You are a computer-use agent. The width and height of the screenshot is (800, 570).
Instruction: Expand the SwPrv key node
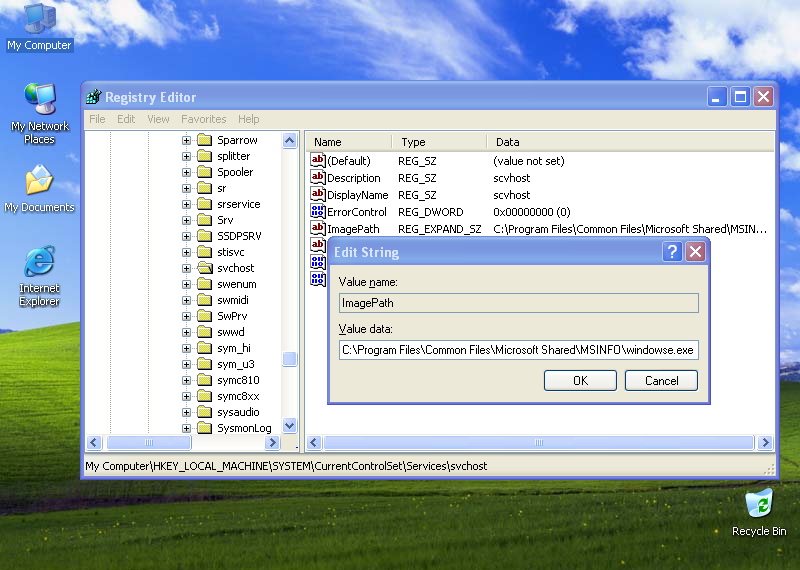click(x=186, y=316)
